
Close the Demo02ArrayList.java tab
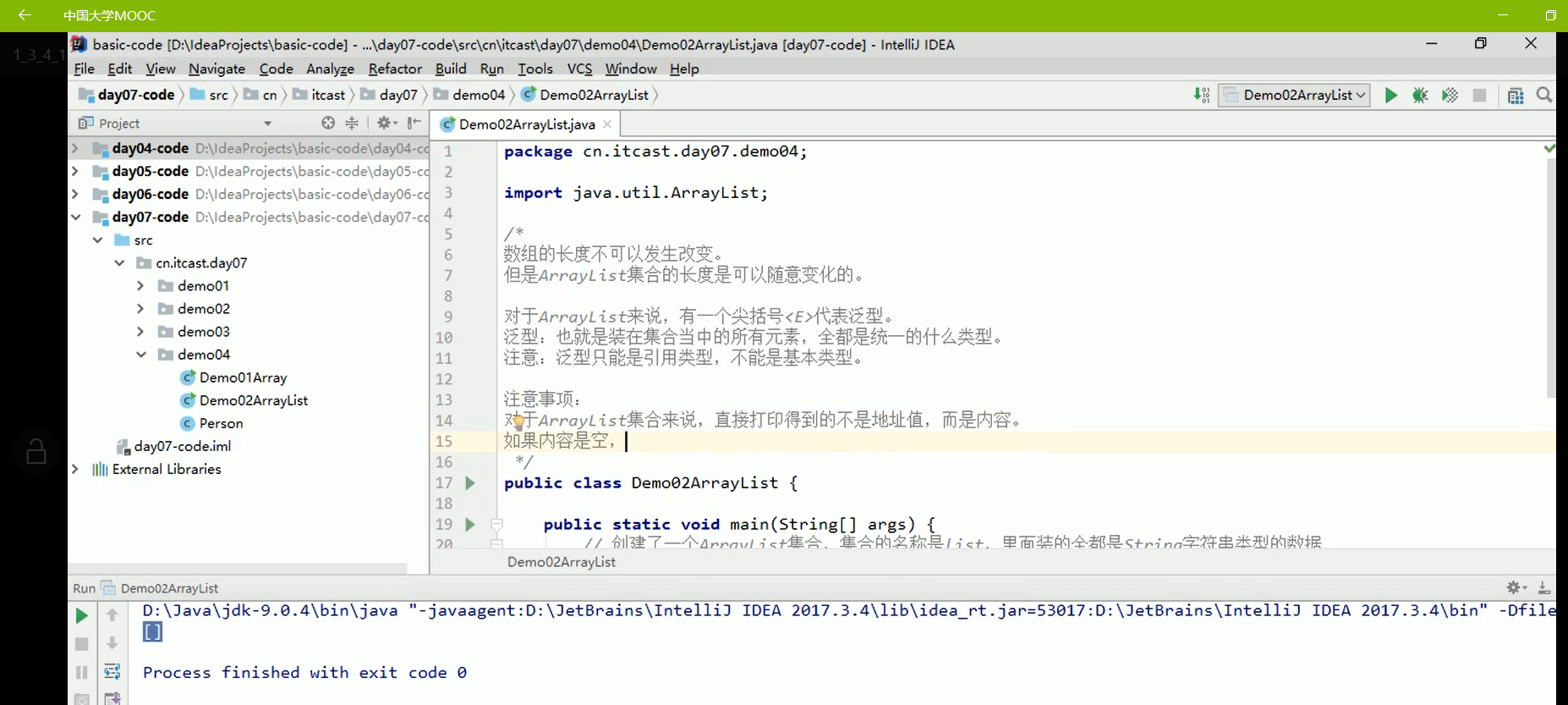pyautogui.click(x=607, y=124)
